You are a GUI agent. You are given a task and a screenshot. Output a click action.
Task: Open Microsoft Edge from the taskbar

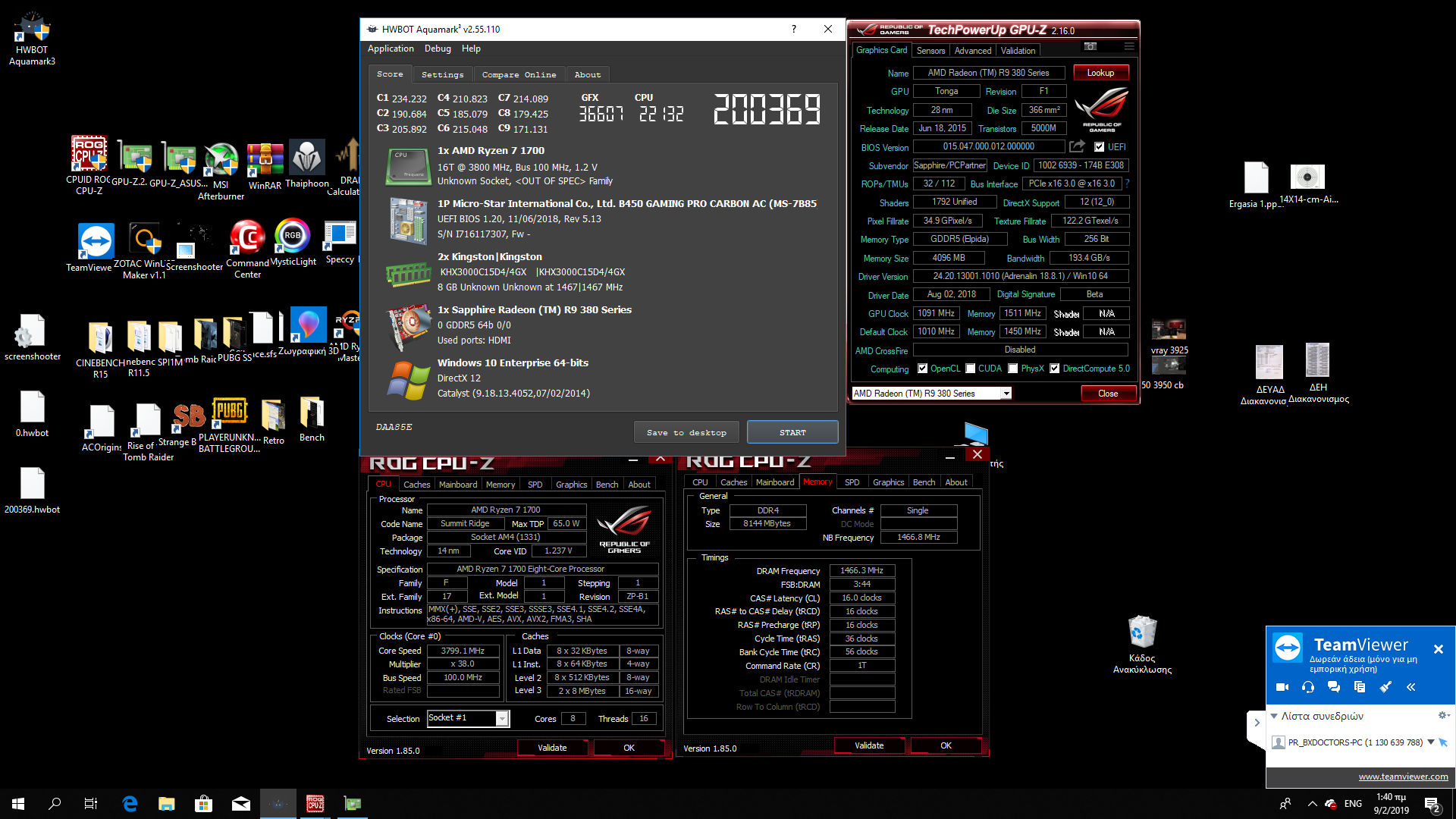(x=130, y=804)
